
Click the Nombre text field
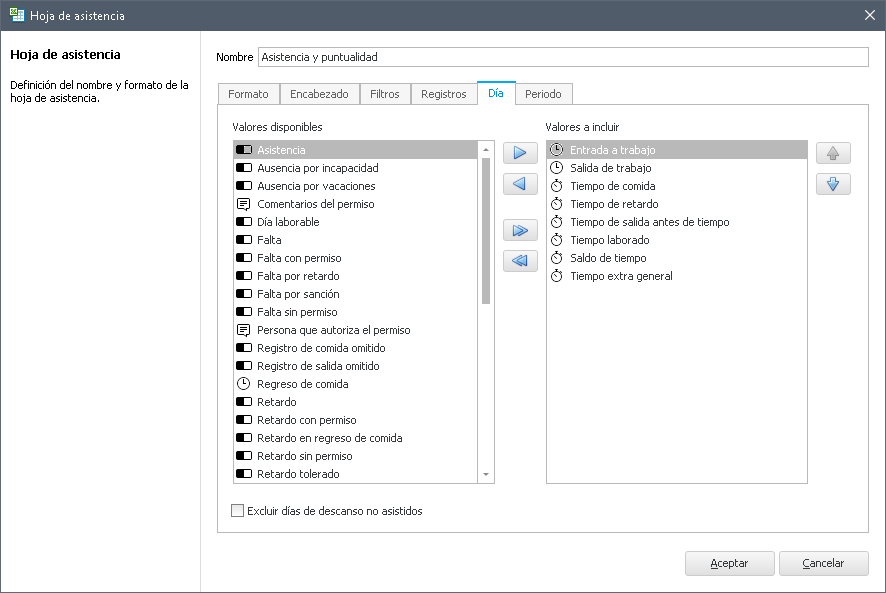click(x=562, y=57)
